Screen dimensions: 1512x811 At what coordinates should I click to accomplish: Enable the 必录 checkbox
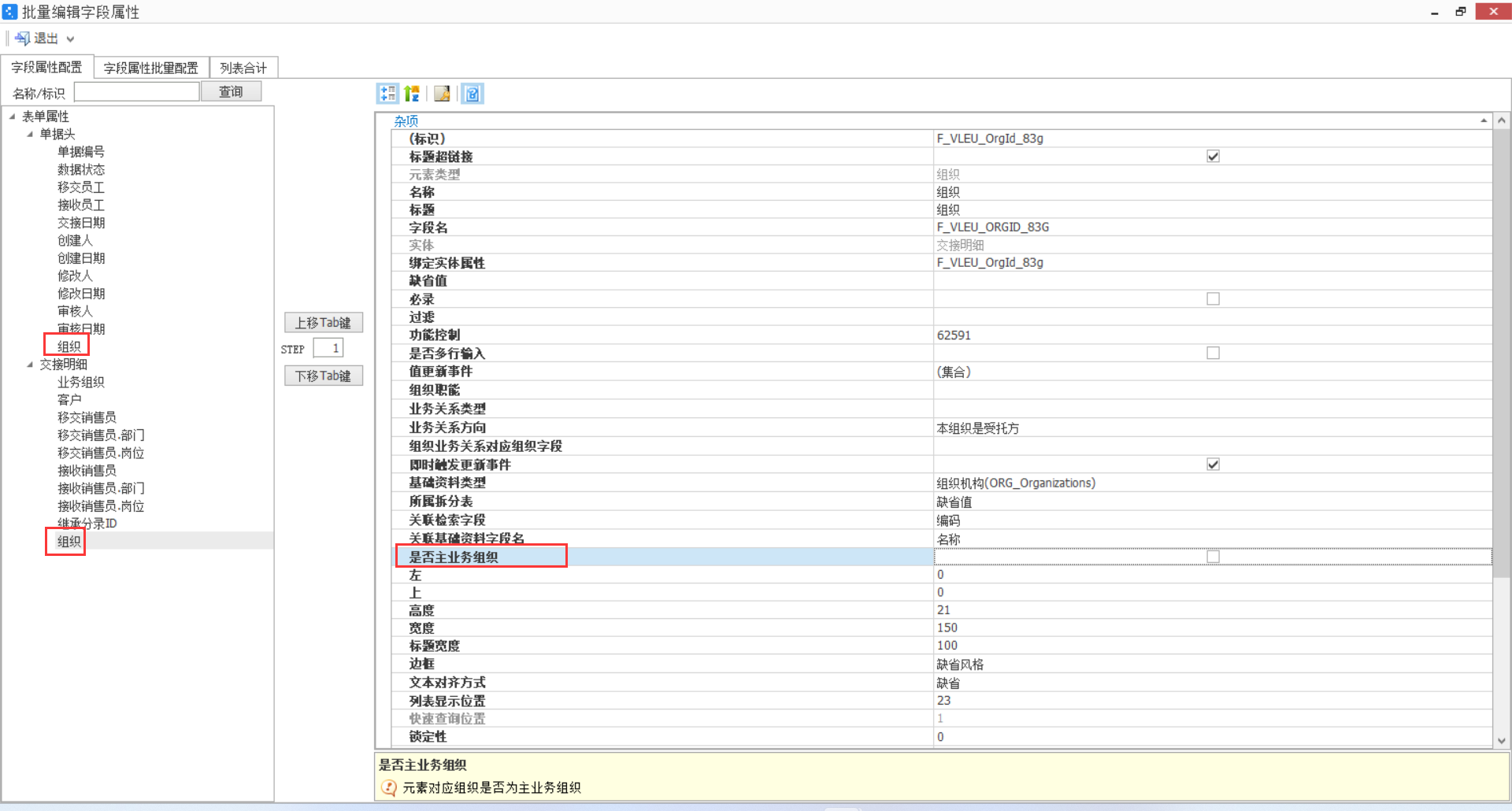[x=1213, y=298]
